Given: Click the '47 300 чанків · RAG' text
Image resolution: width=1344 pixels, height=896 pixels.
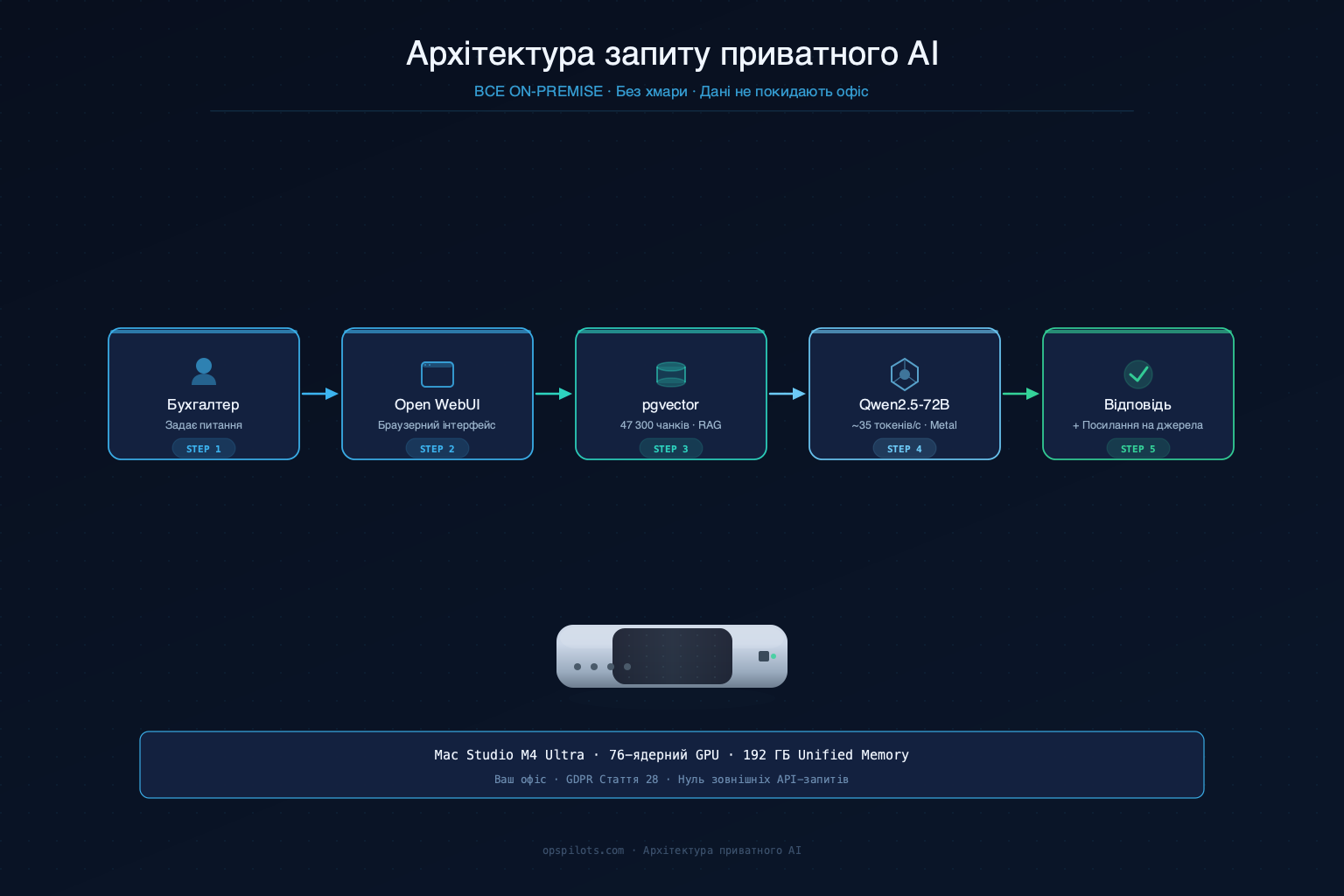Looking at the screenshot, I should click(x=671, y=425).
